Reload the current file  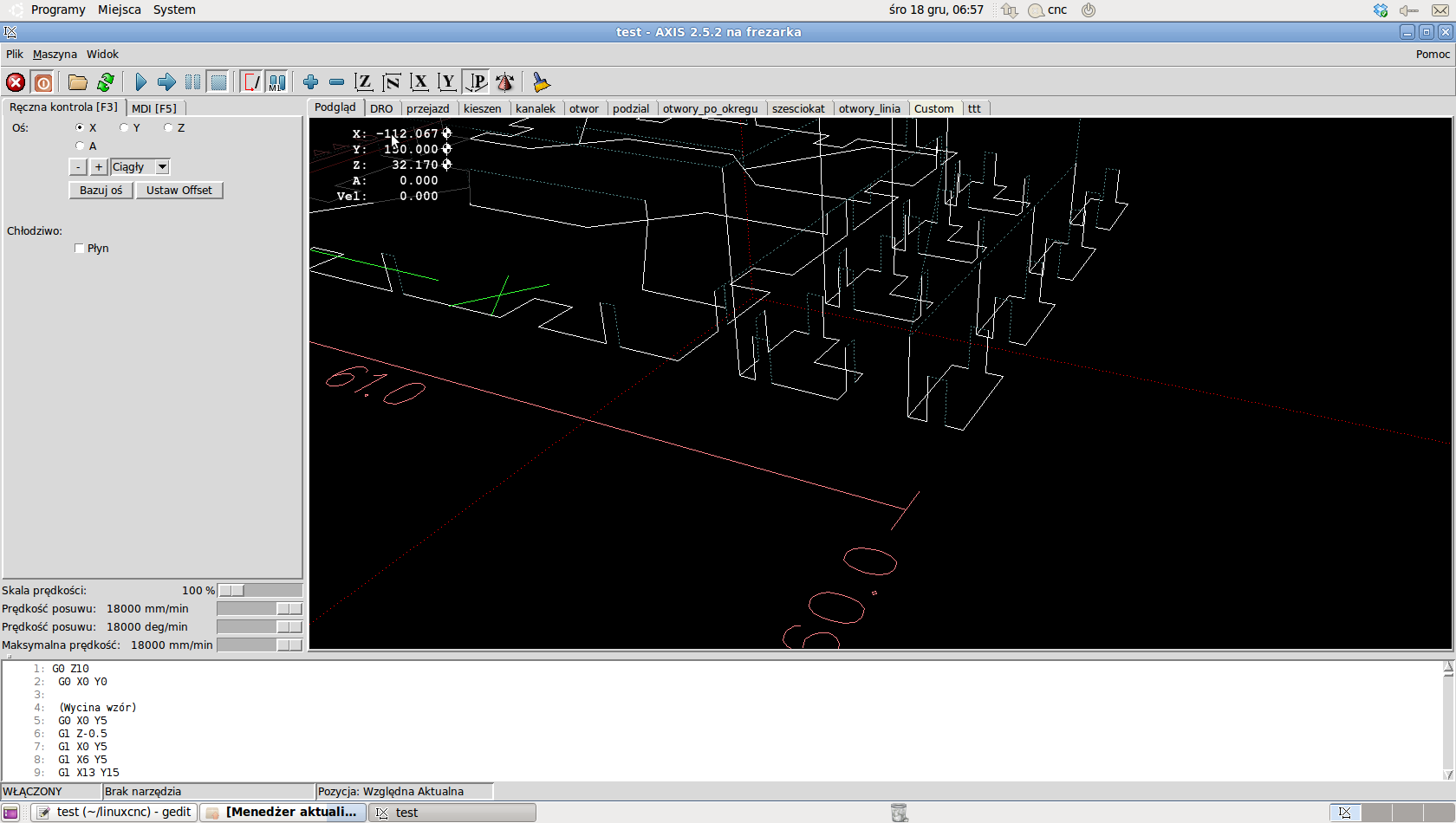point(106,82)
